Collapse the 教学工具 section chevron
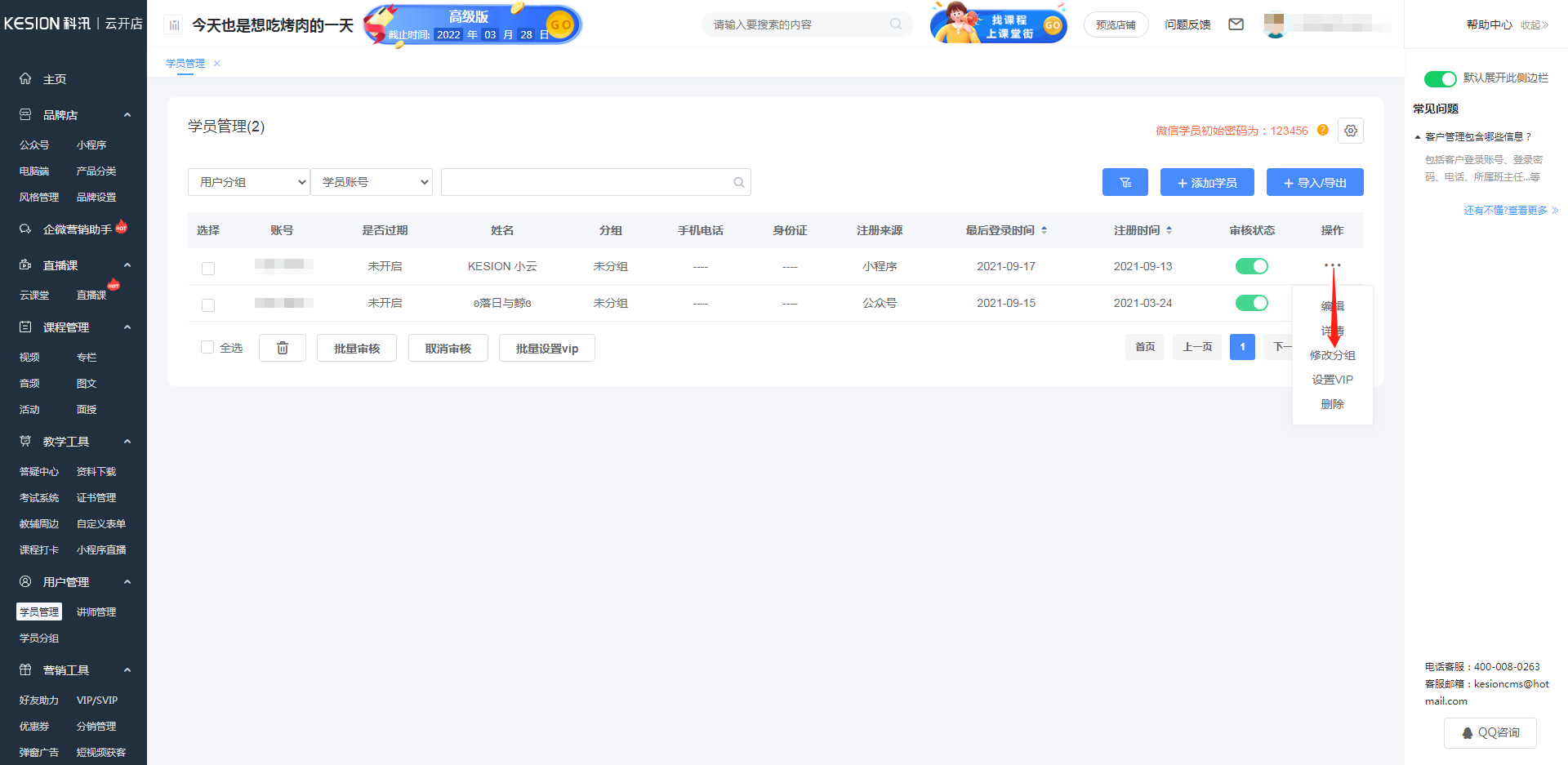The width and height of the screenshot is (1568, 765). [x=127, y=442]
